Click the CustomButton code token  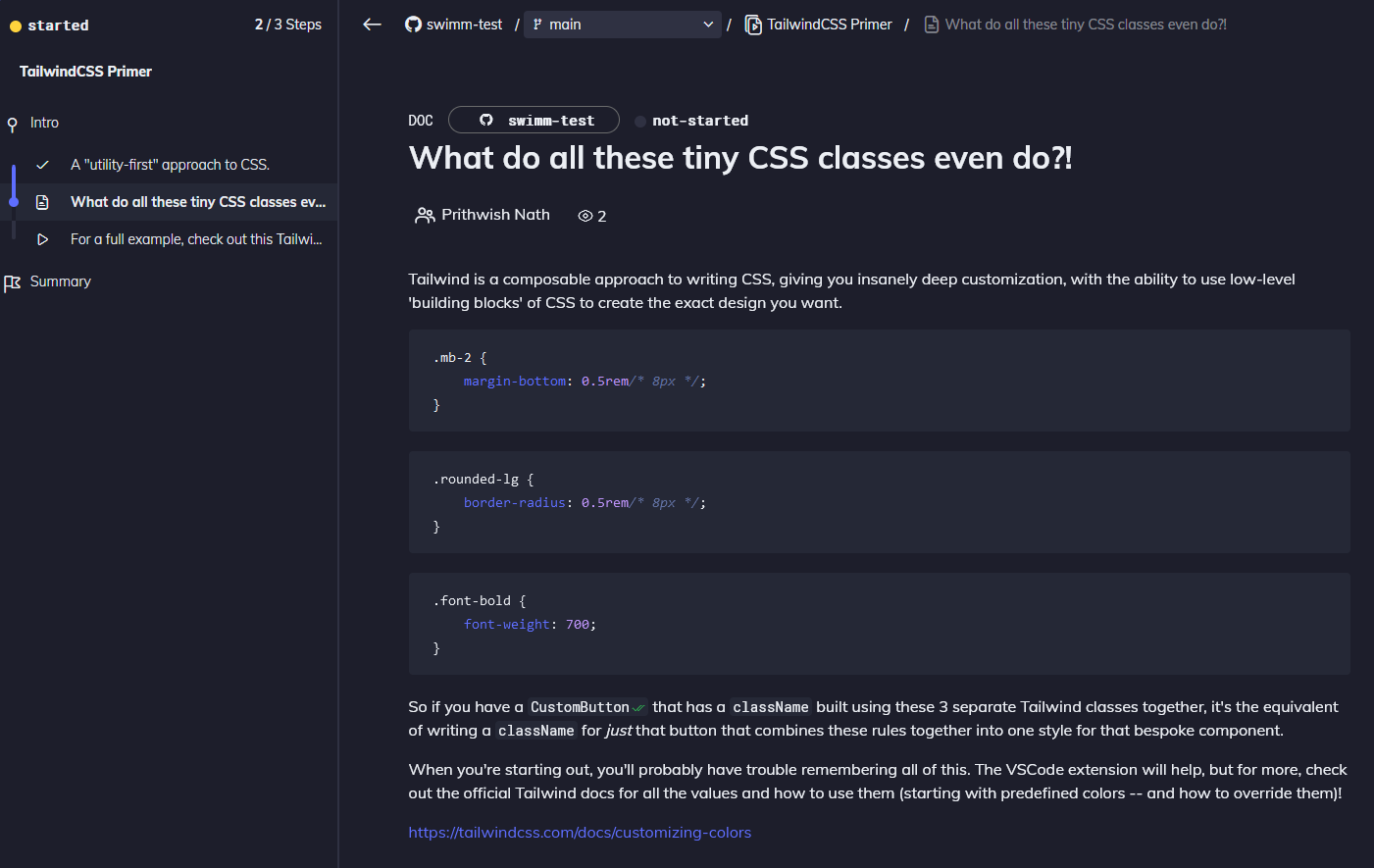click(x=580, y=707)
